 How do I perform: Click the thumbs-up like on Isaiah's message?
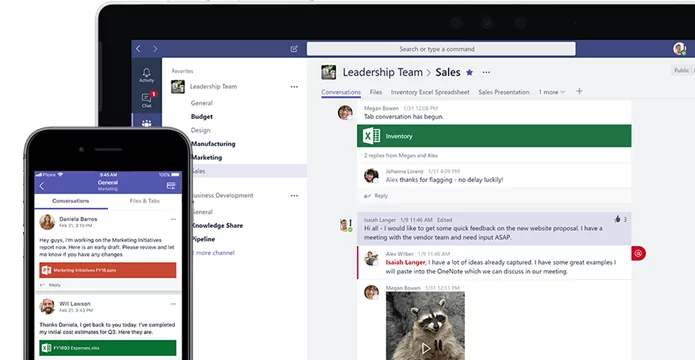click(617, 219)
